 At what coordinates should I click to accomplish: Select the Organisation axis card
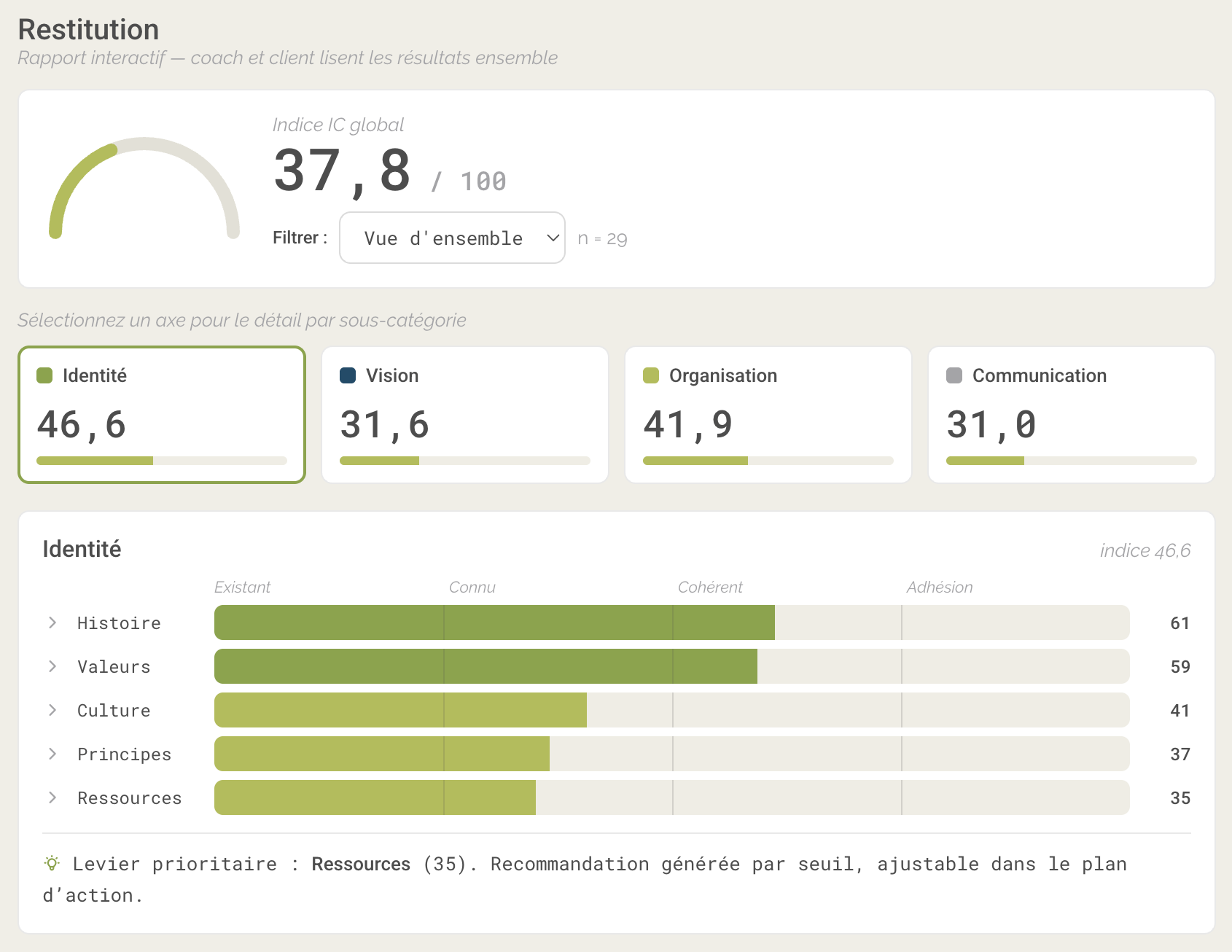768,415
